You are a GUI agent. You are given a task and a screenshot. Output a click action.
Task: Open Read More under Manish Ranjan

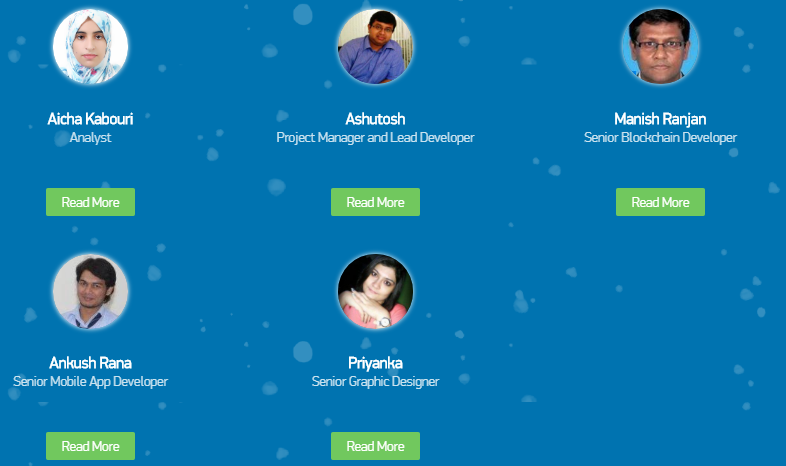660,202
